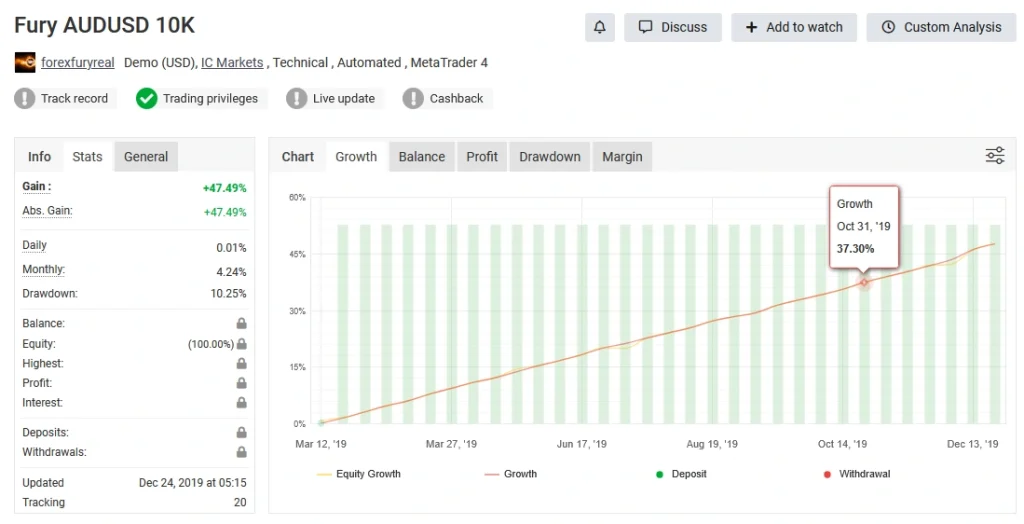Click the 37.30% value in the tooltip
The image size is (1024, 524).
tap(856, 249)
